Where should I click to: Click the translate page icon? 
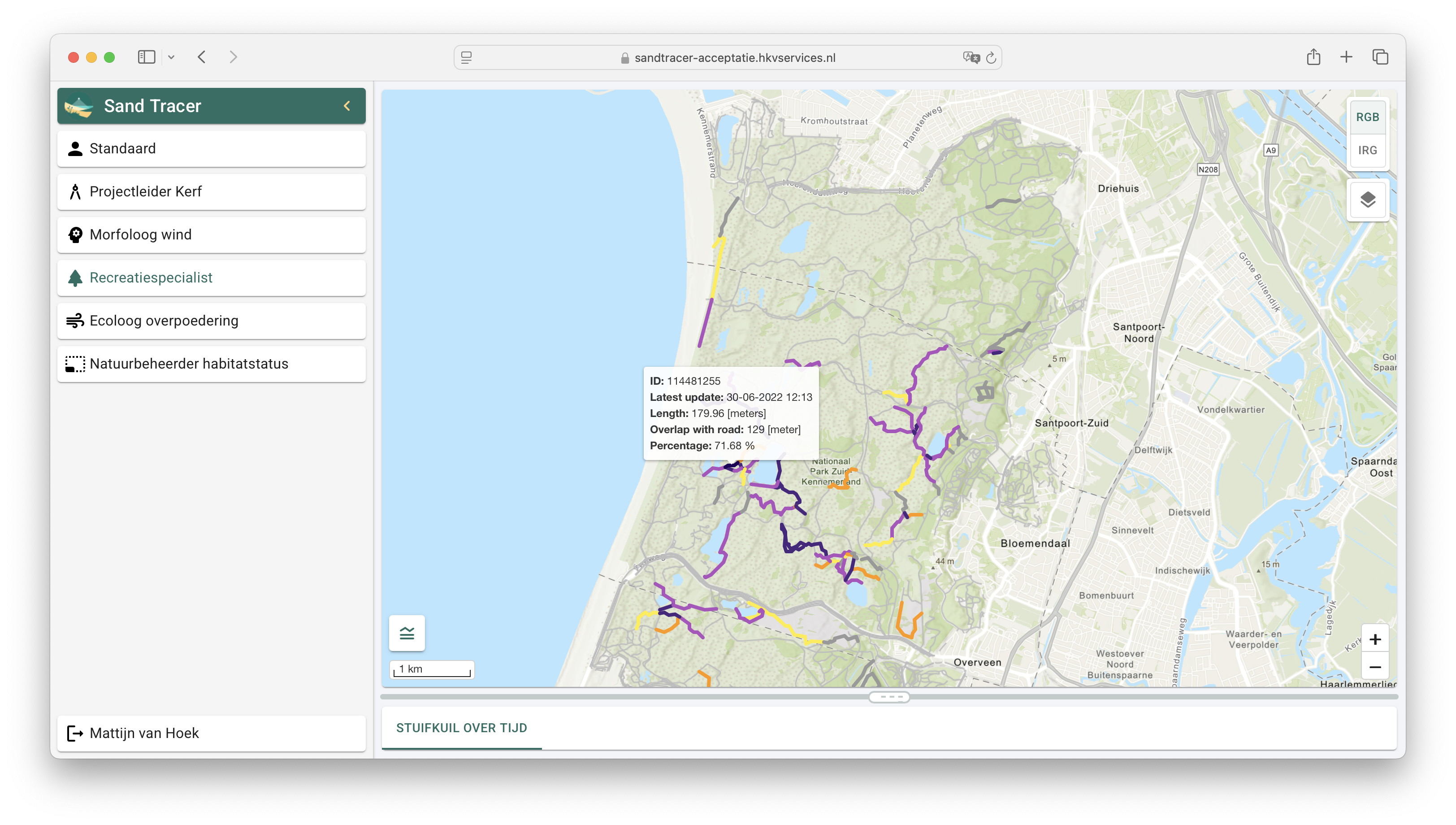(x=971, y=58)
